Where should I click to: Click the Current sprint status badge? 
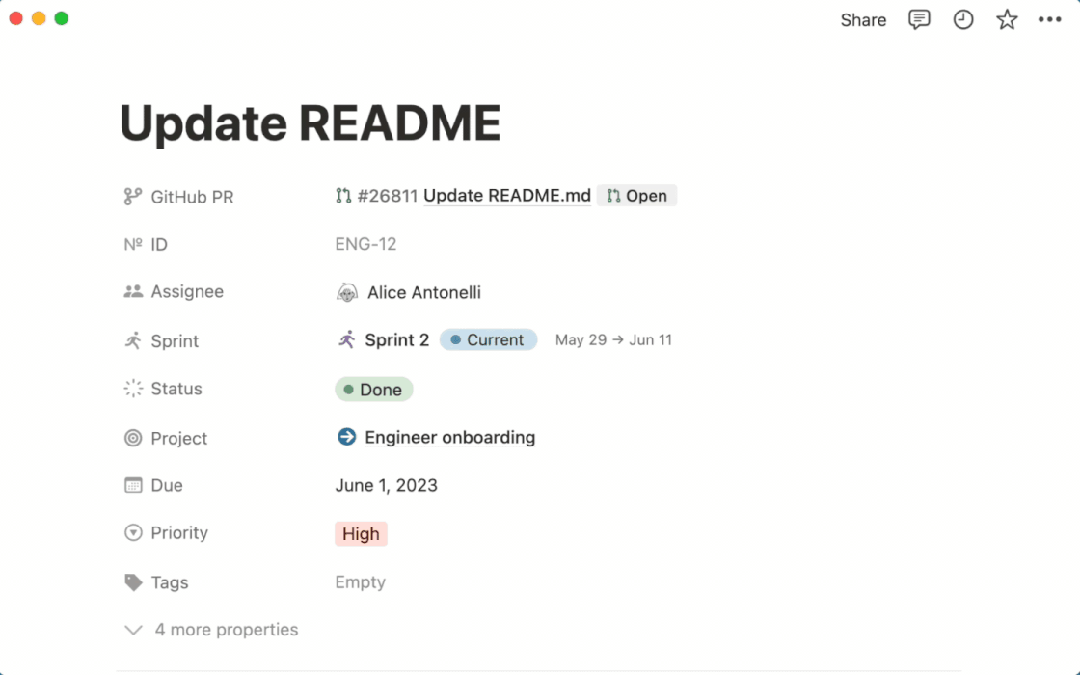(488, 340)
